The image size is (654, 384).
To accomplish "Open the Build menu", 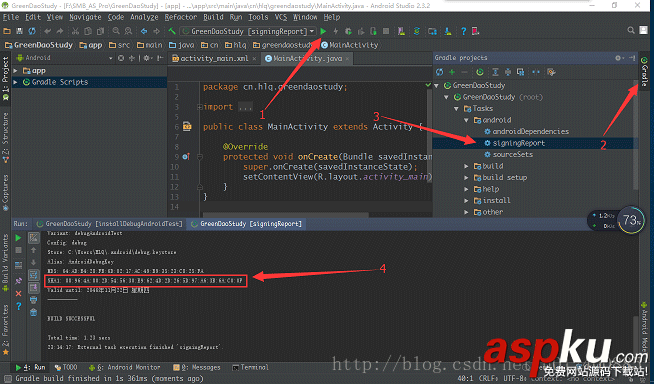I will click(x=214, y=17).
